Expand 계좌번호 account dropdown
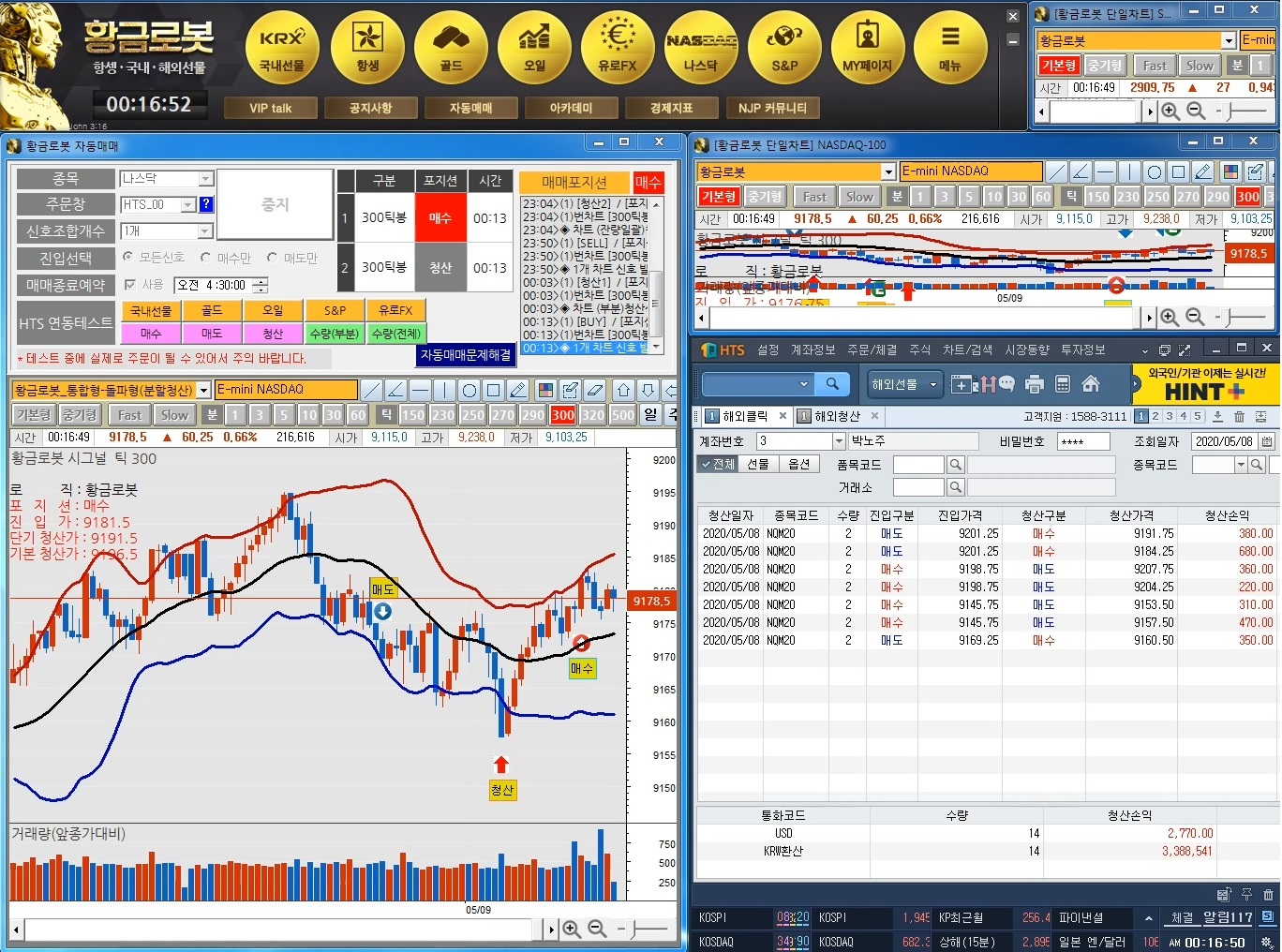1282x952 pixels. click(x=839, y=441)
